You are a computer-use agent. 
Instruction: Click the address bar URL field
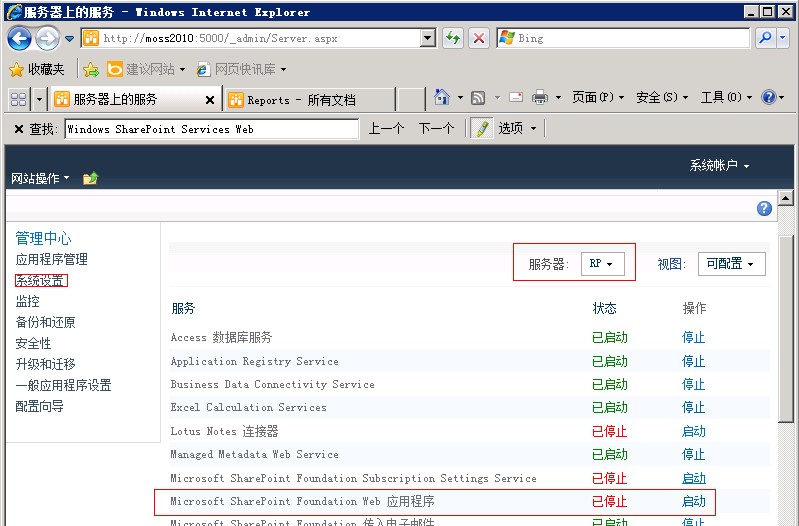coord(252,38)
